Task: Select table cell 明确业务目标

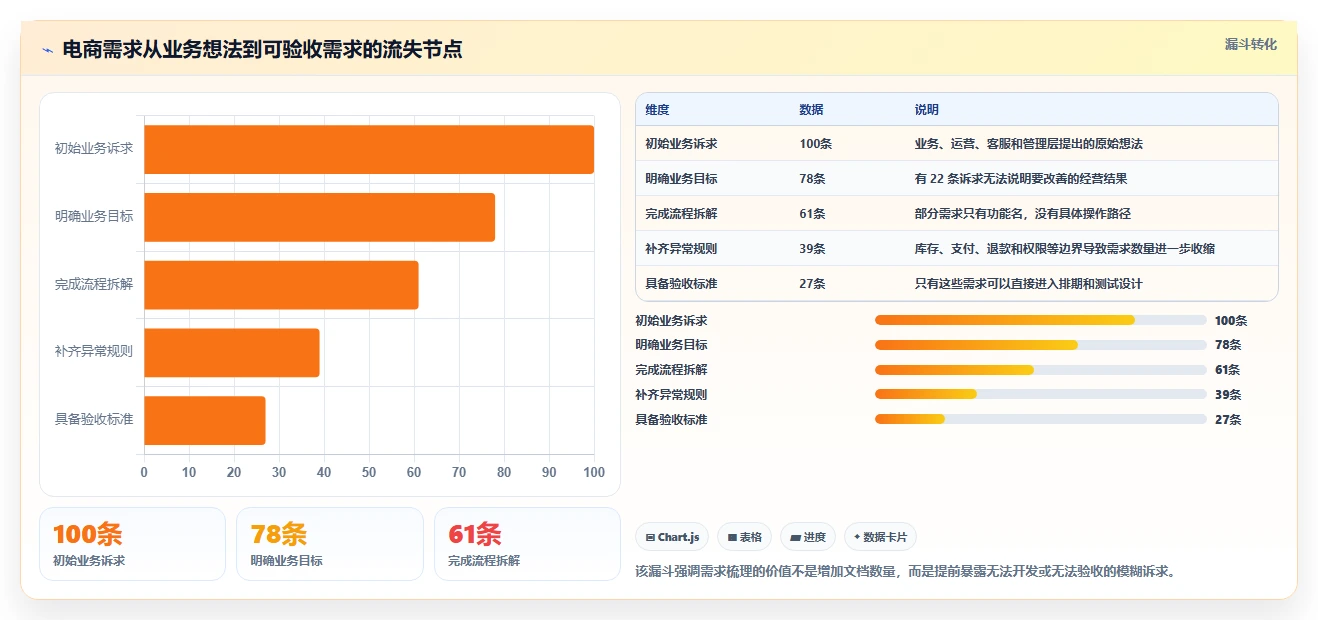Action: point(681,179)
